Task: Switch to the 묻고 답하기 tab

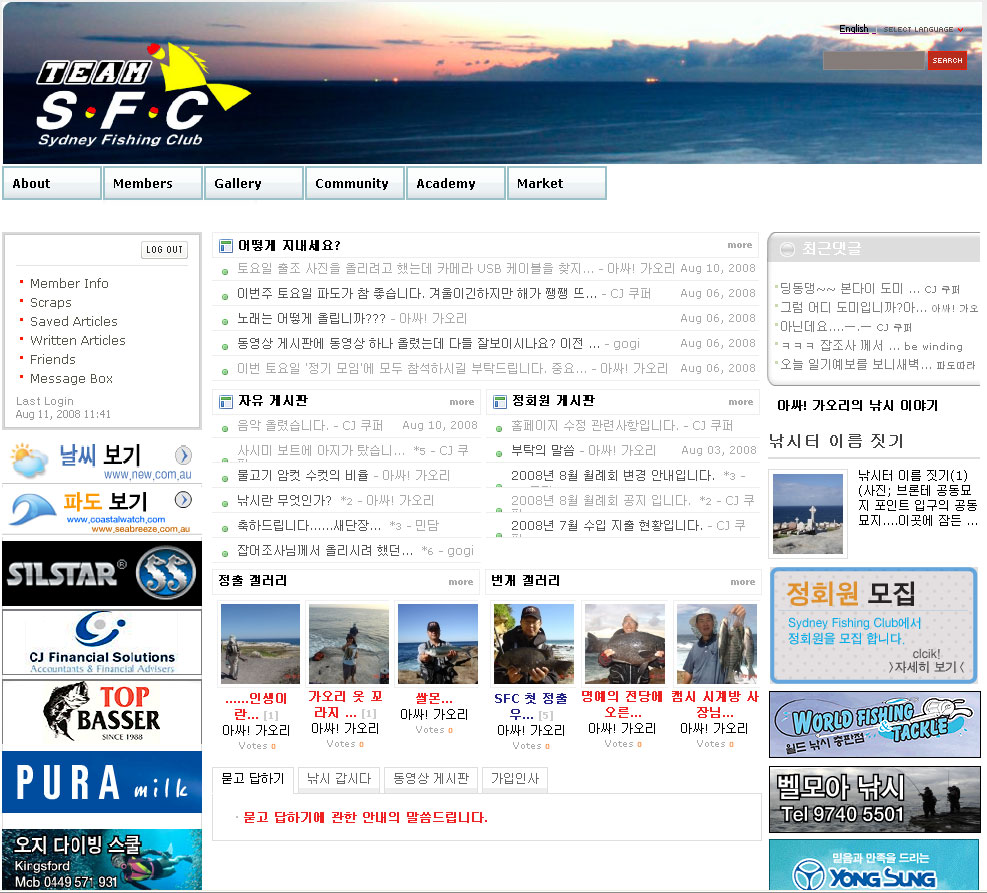Action: 253,779
